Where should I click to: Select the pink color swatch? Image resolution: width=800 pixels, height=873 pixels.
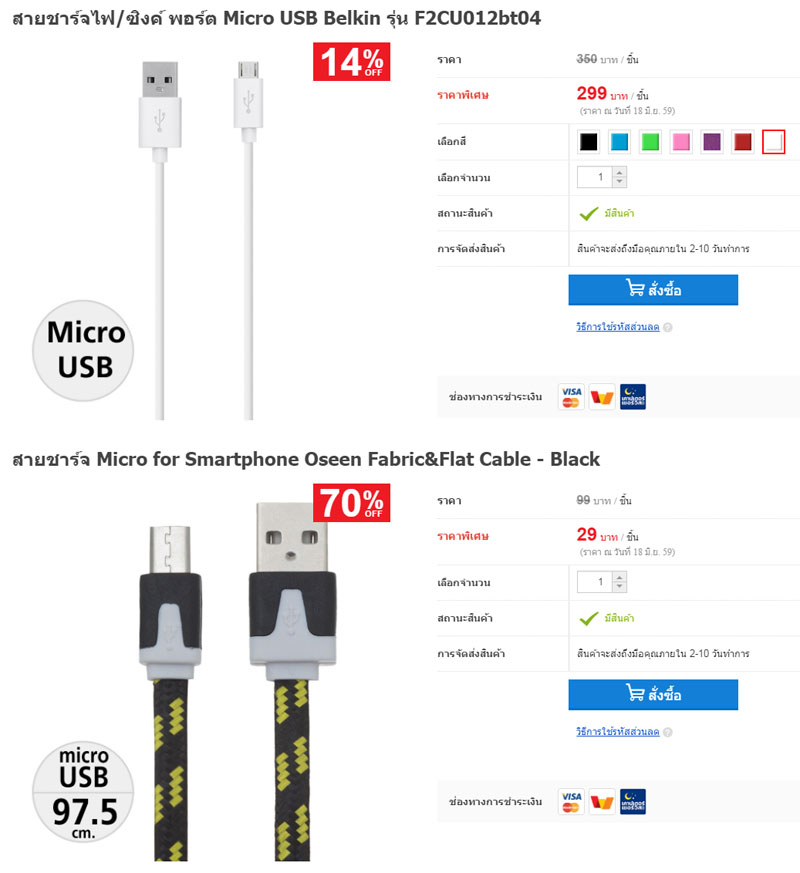click(681, 142)
